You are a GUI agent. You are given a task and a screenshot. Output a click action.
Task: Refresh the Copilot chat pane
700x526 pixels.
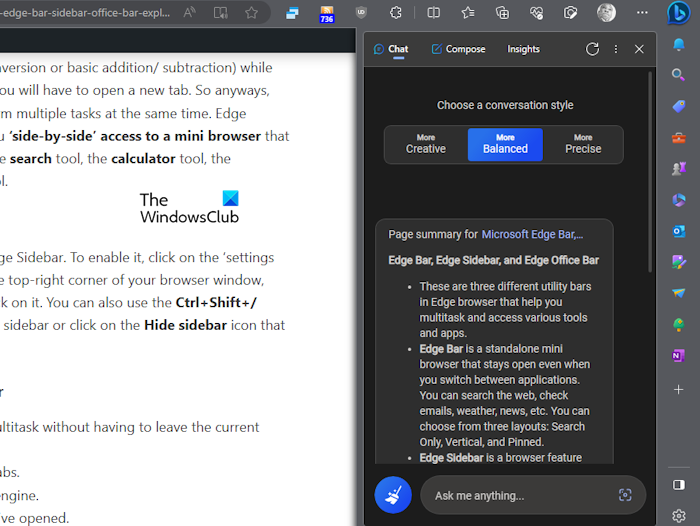click(592, 49)
